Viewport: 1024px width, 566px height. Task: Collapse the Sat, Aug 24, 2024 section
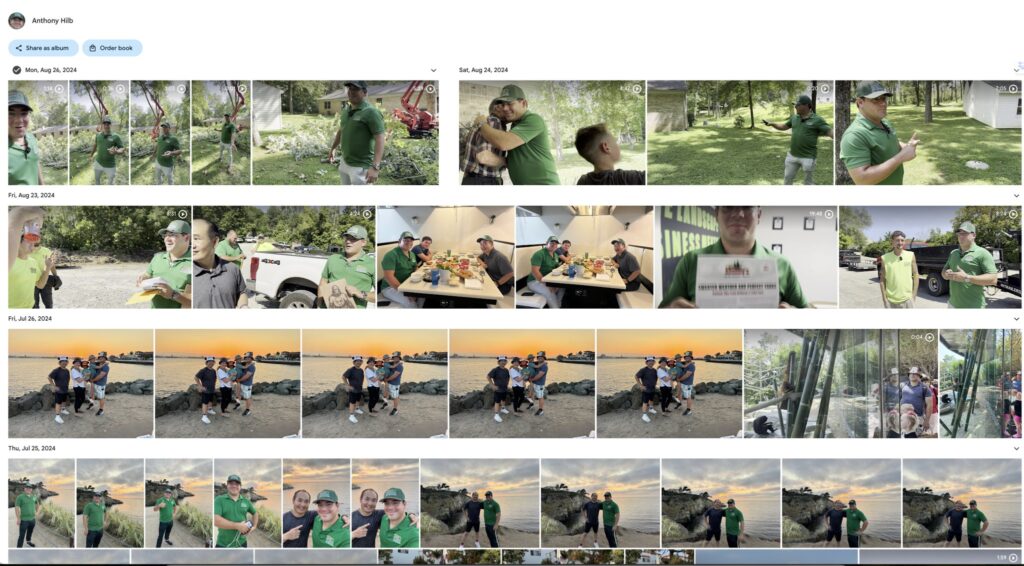pos(1016,70)
